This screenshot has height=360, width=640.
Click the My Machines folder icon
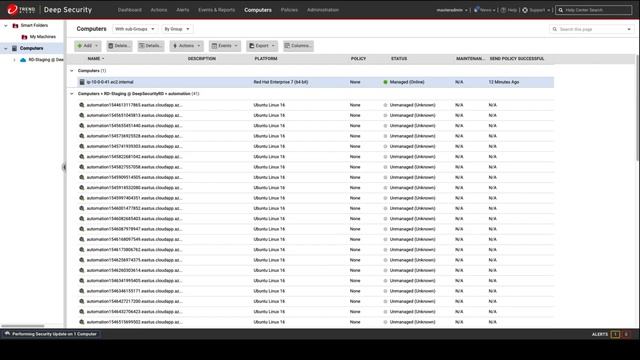(24, 37)
